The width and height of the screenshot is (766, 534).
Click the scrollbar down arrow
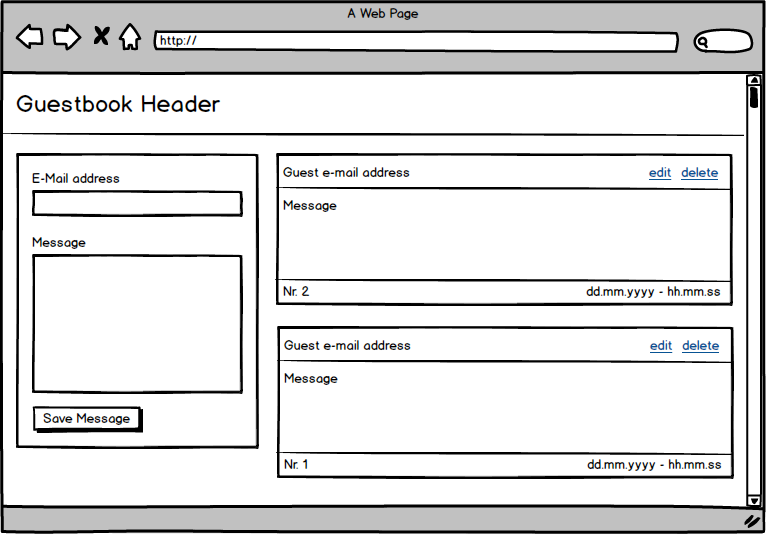754,500
